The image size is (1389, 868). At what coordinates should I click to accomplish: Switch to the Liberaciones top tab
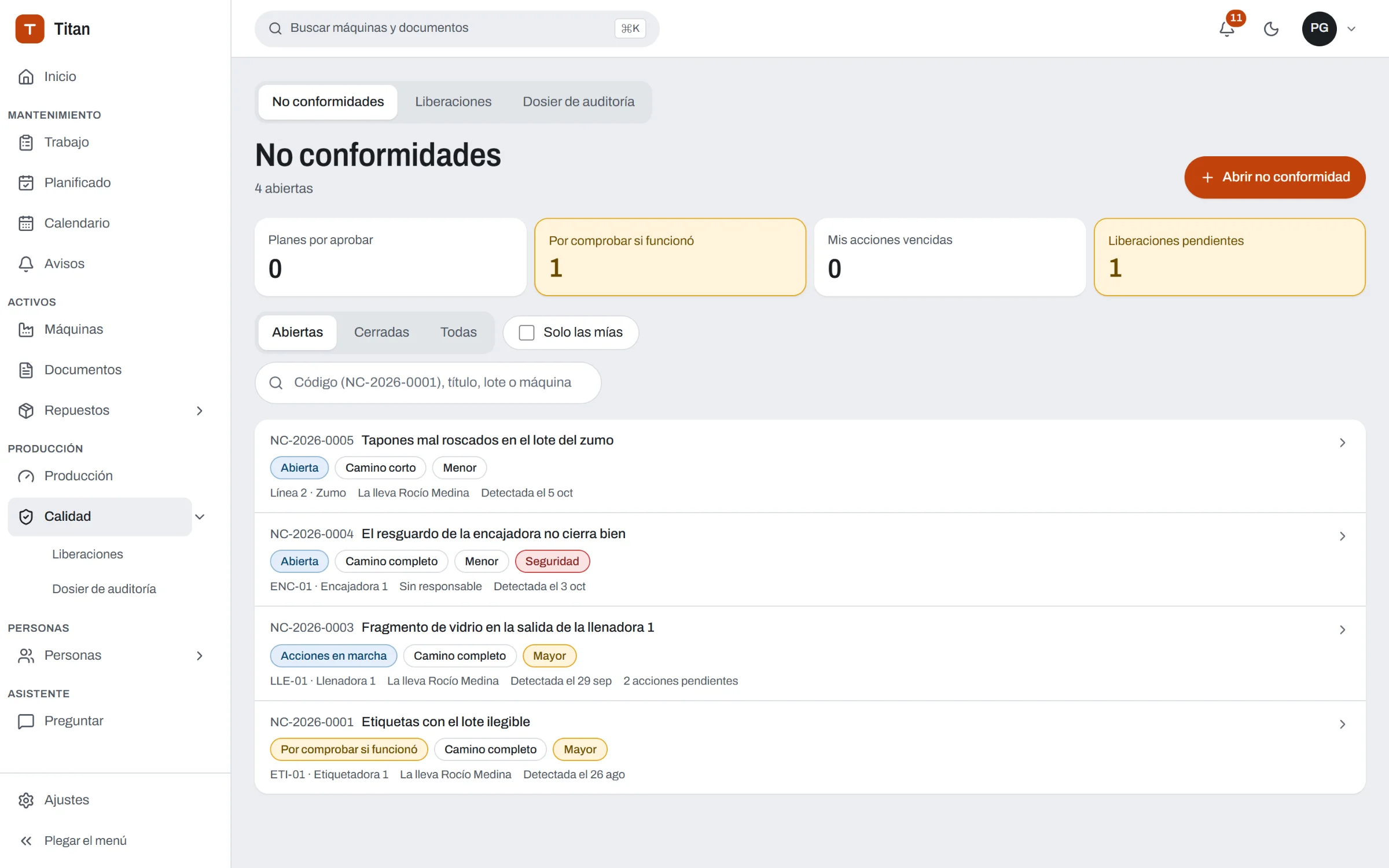tap(453, 102)
